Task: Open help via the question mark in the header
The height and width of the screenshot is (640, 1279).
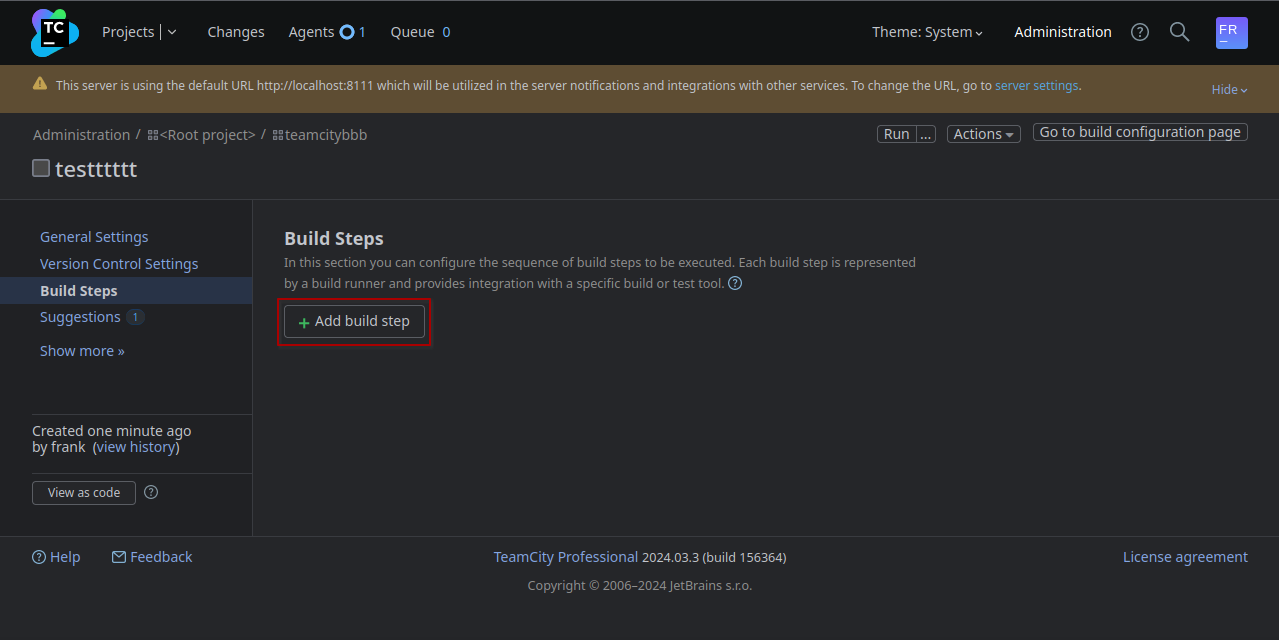Action: pyautogui.click(x=1139, y=31)
